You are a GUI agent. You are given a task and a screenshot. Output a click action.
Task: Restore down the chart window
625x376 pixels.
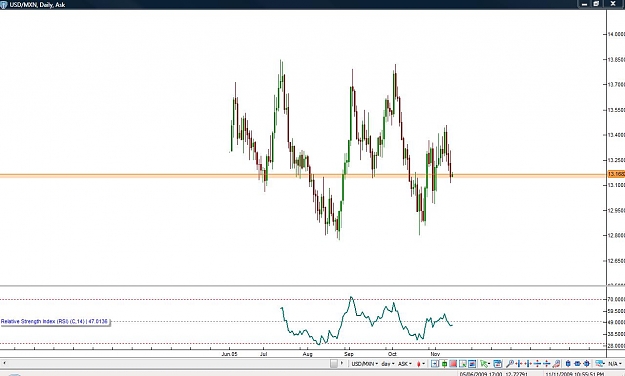(x=596, y=4)
